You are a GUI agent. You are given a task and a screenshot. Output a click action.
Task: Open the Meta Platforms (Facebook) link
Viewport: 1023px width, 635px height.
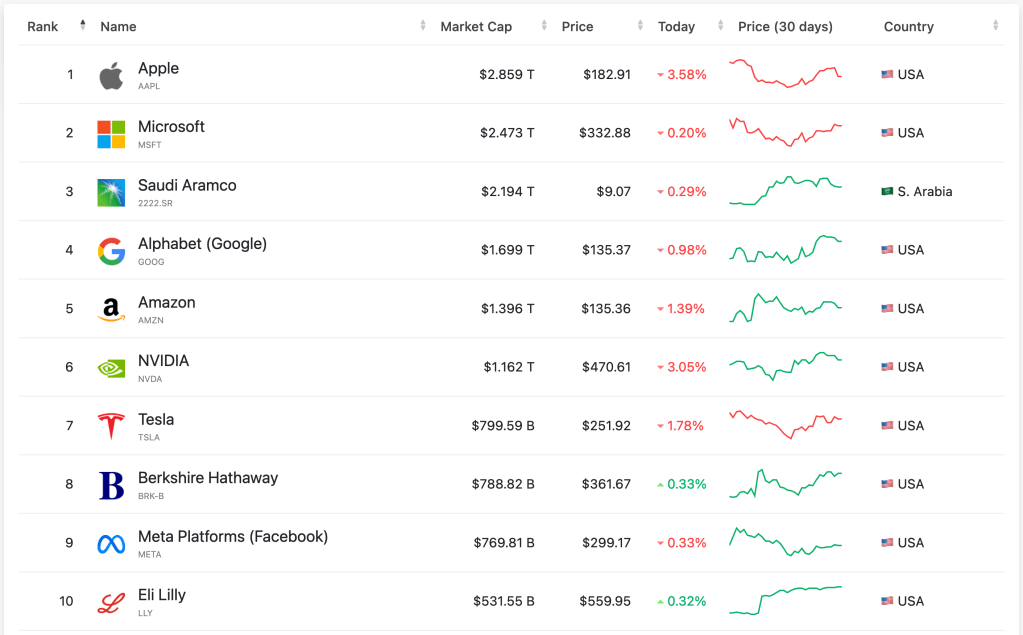tap(232, 537)
